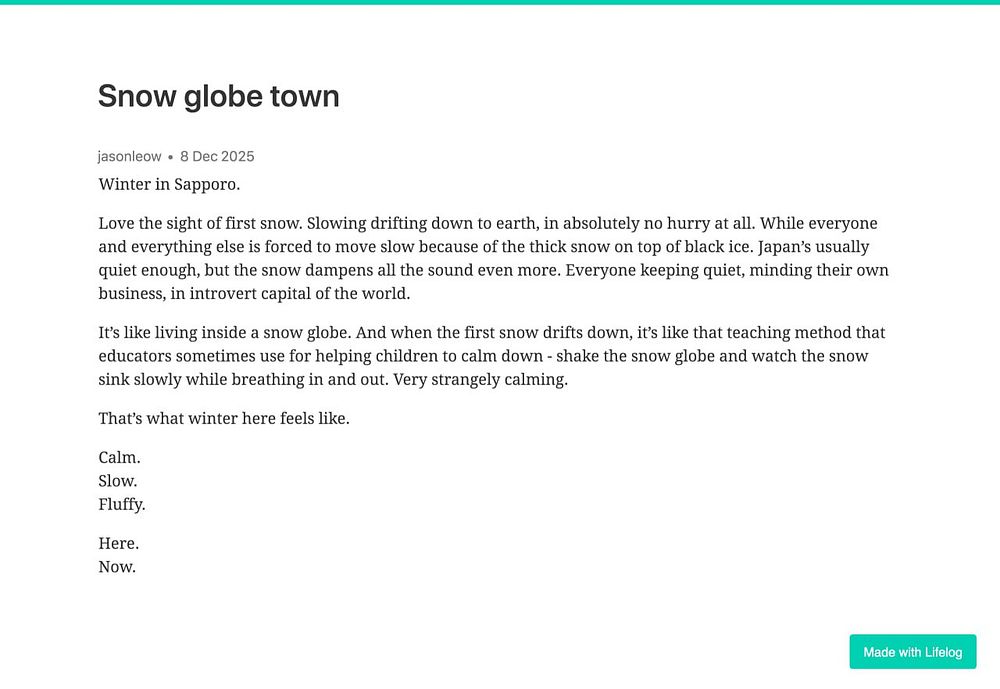Screen dimensions: 1000x689
Task: Click the "Winter in Sapporo." line
Action: click(169, 184)
